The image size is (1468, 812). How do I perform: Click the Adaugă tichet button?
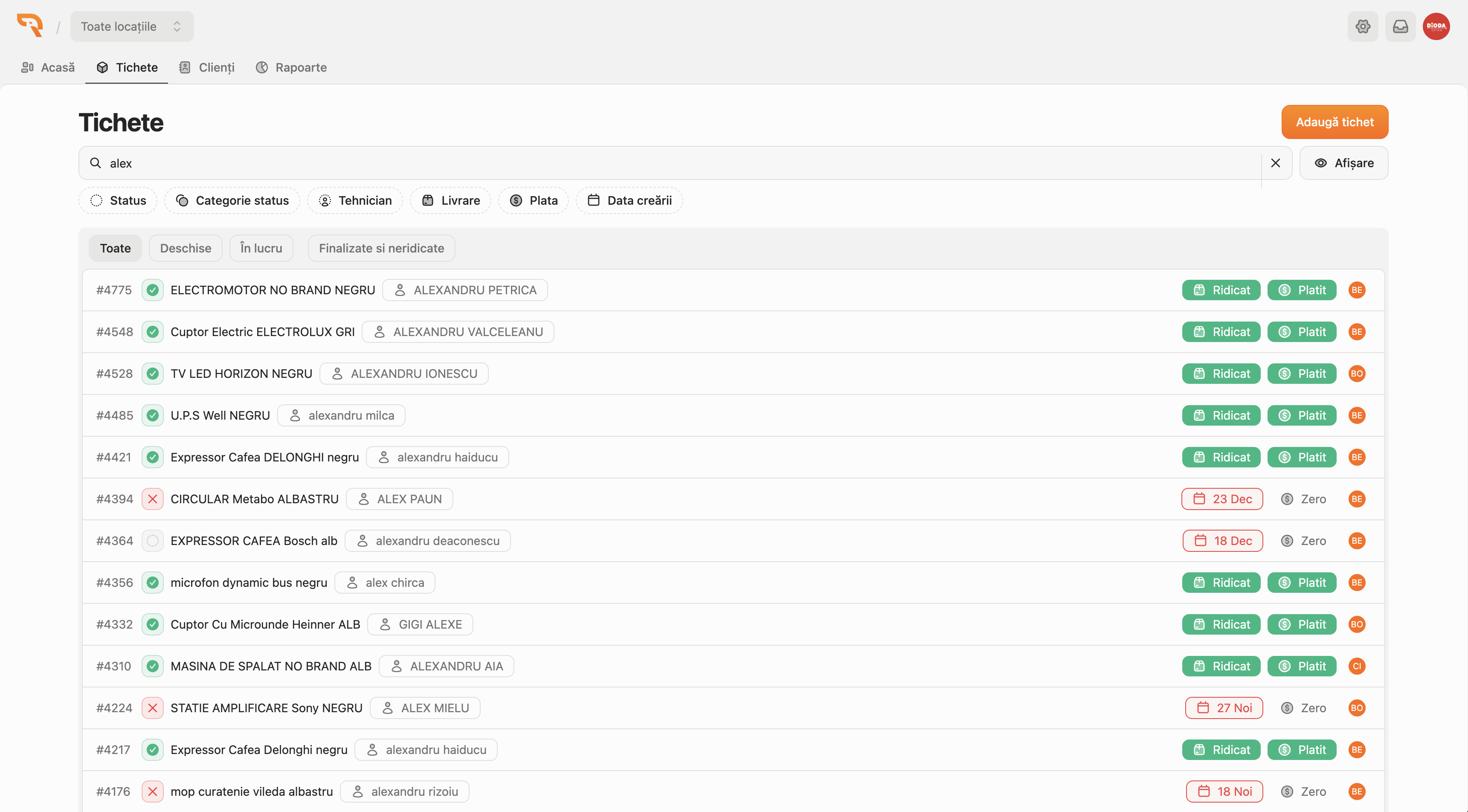pos(1334,122)
